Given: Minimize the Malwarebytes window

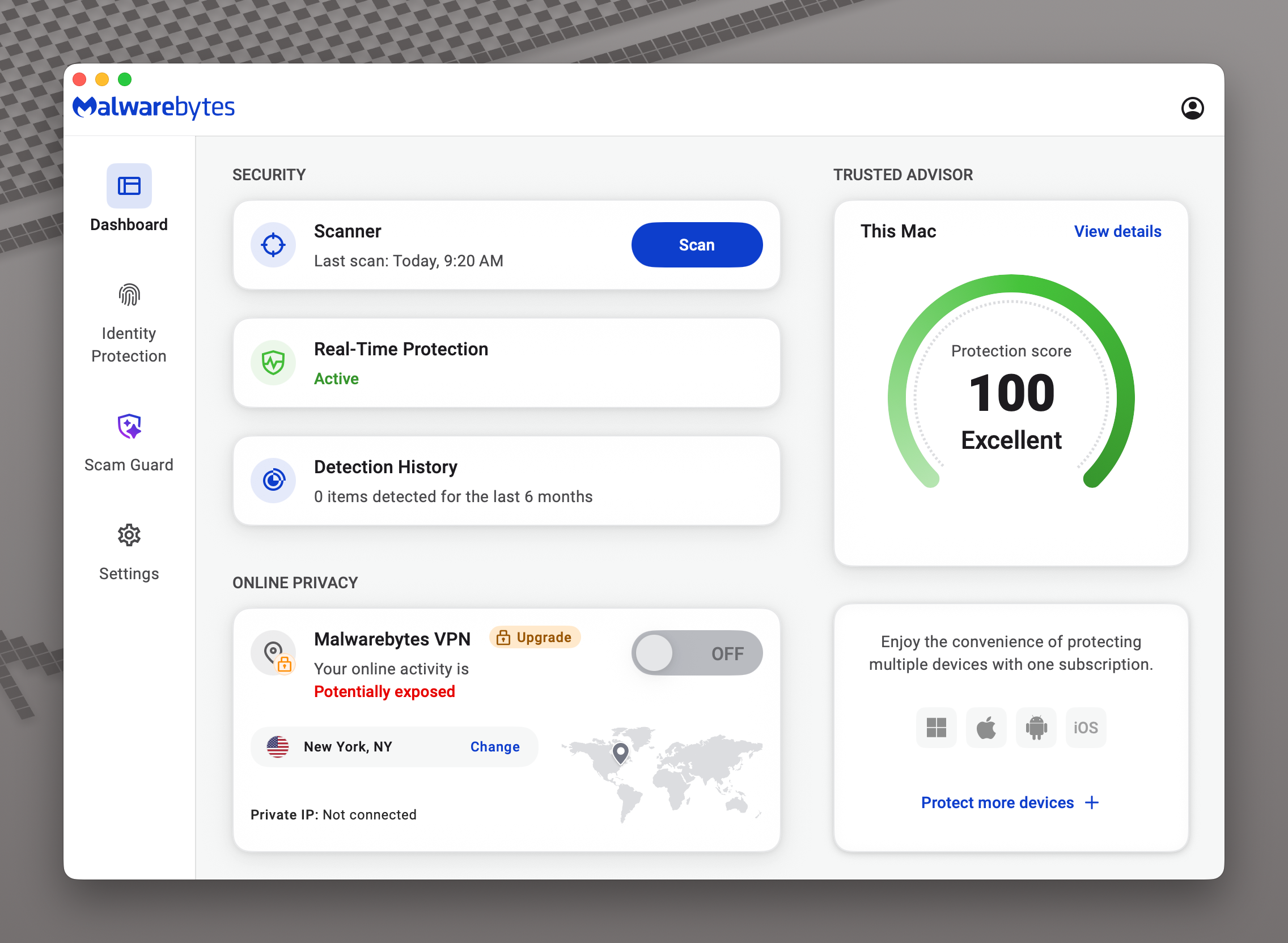Looking at the screenshot, I should click(x=102, y=79).
